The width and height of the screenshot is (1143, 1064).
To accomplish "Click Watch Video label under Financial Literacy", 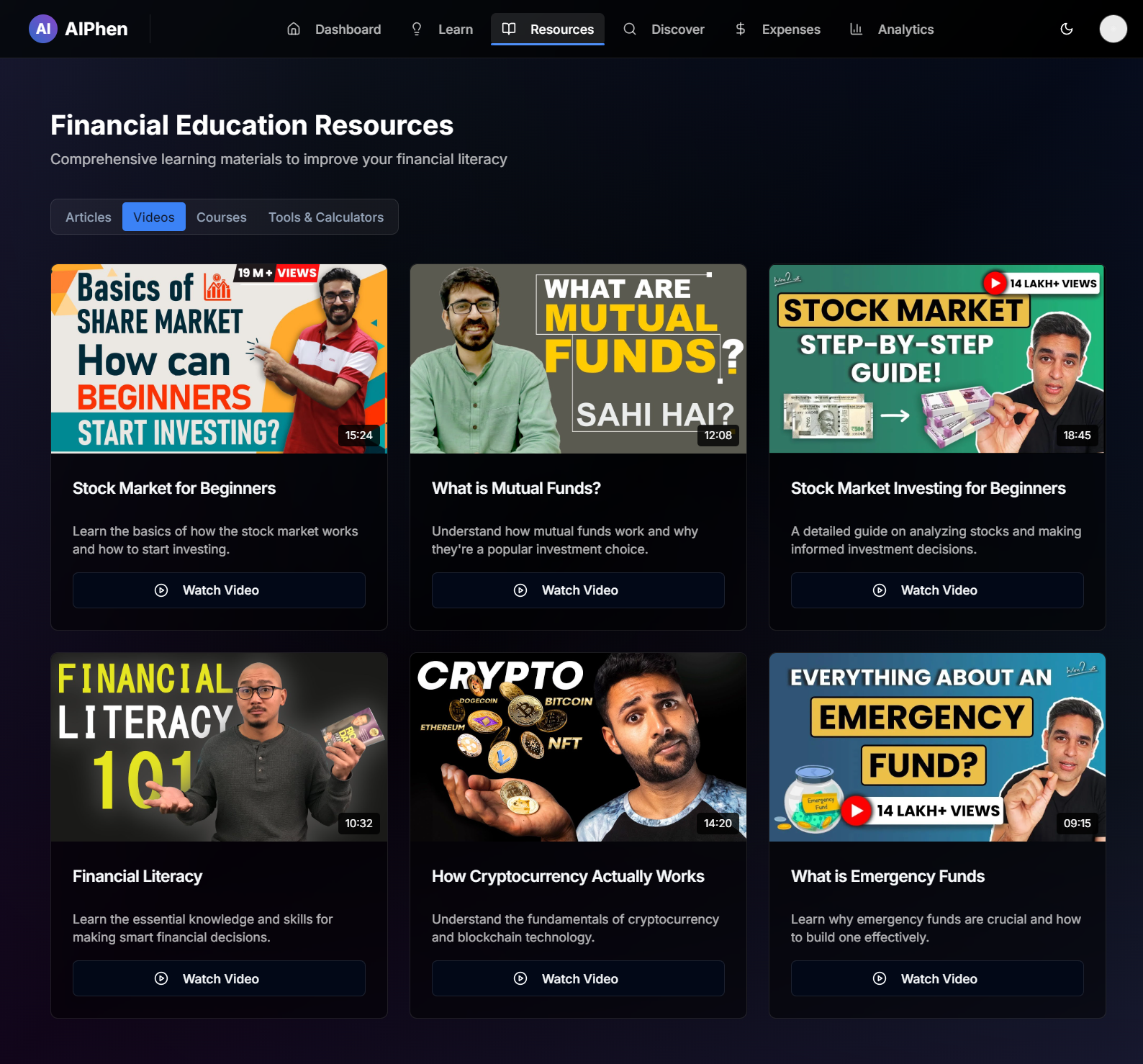I will [221, 978].
